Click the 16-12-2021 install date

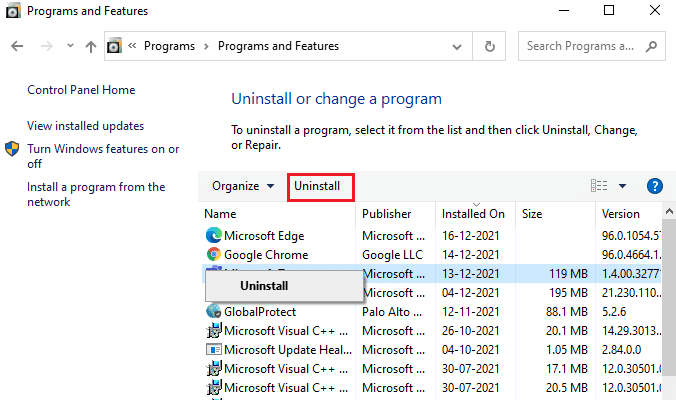tap(470, 236)
